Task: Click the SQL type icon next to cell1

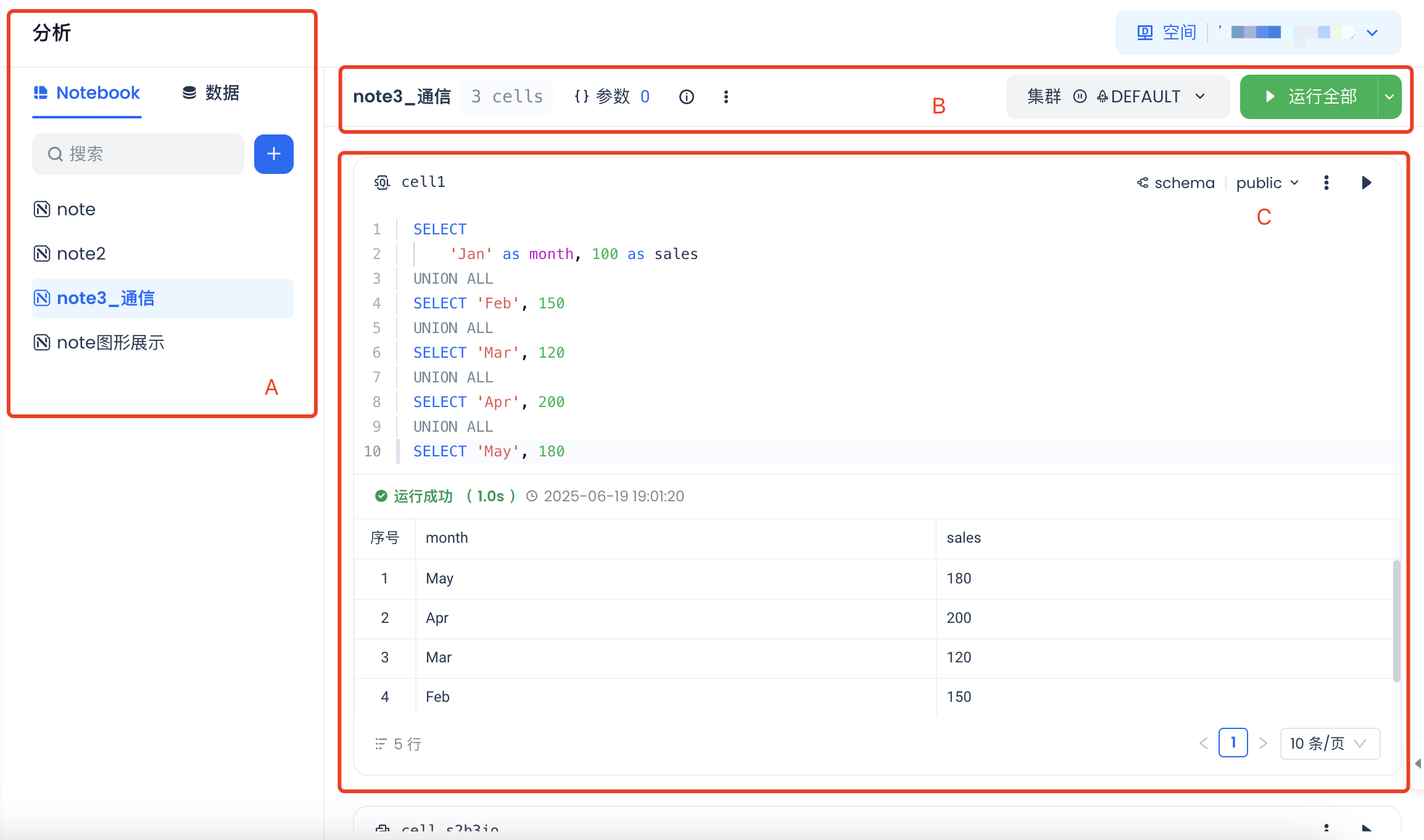Action: pyautogui.click(x=382, y=182)
